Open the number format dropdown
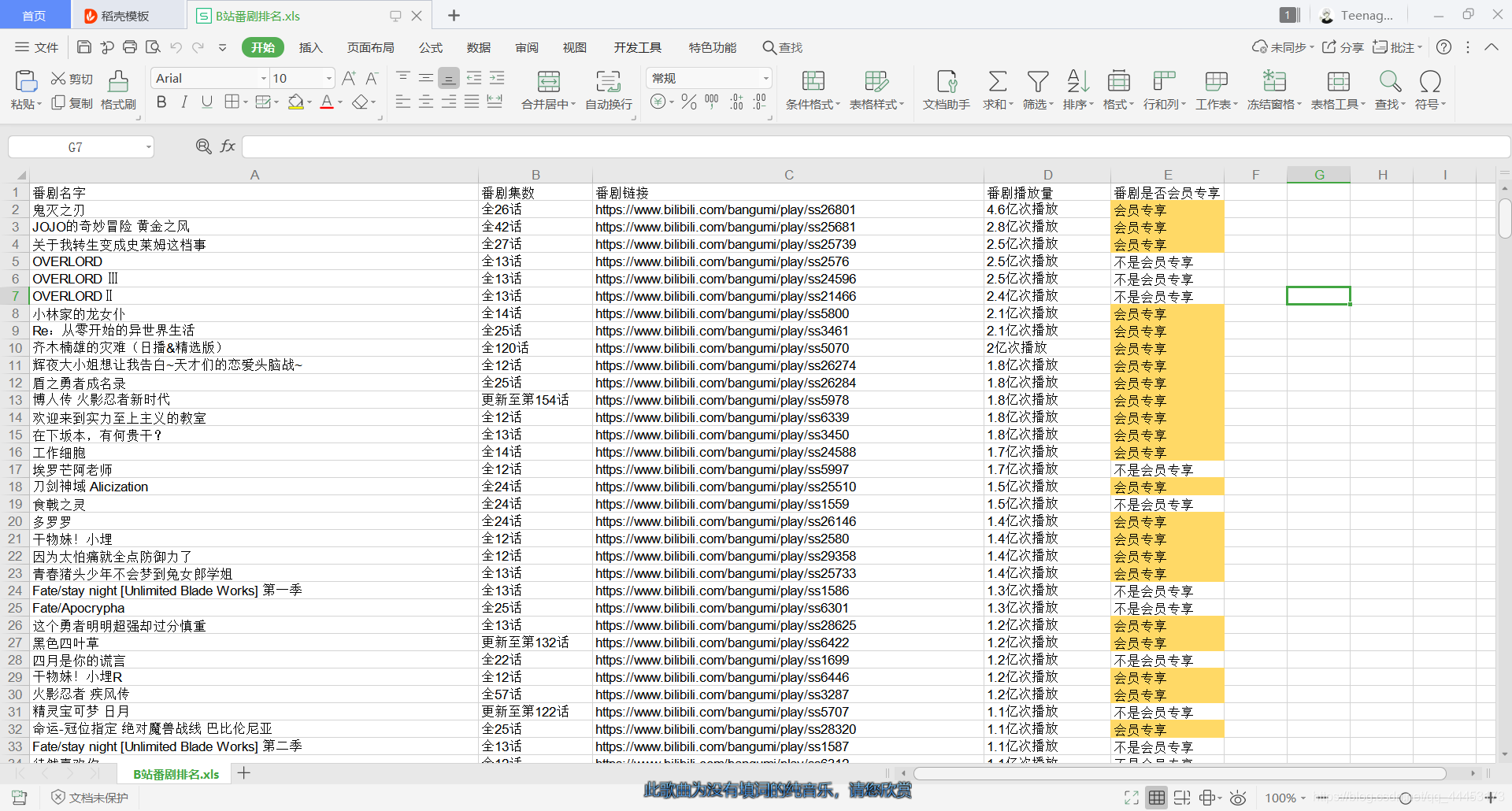 pos(765,78)
